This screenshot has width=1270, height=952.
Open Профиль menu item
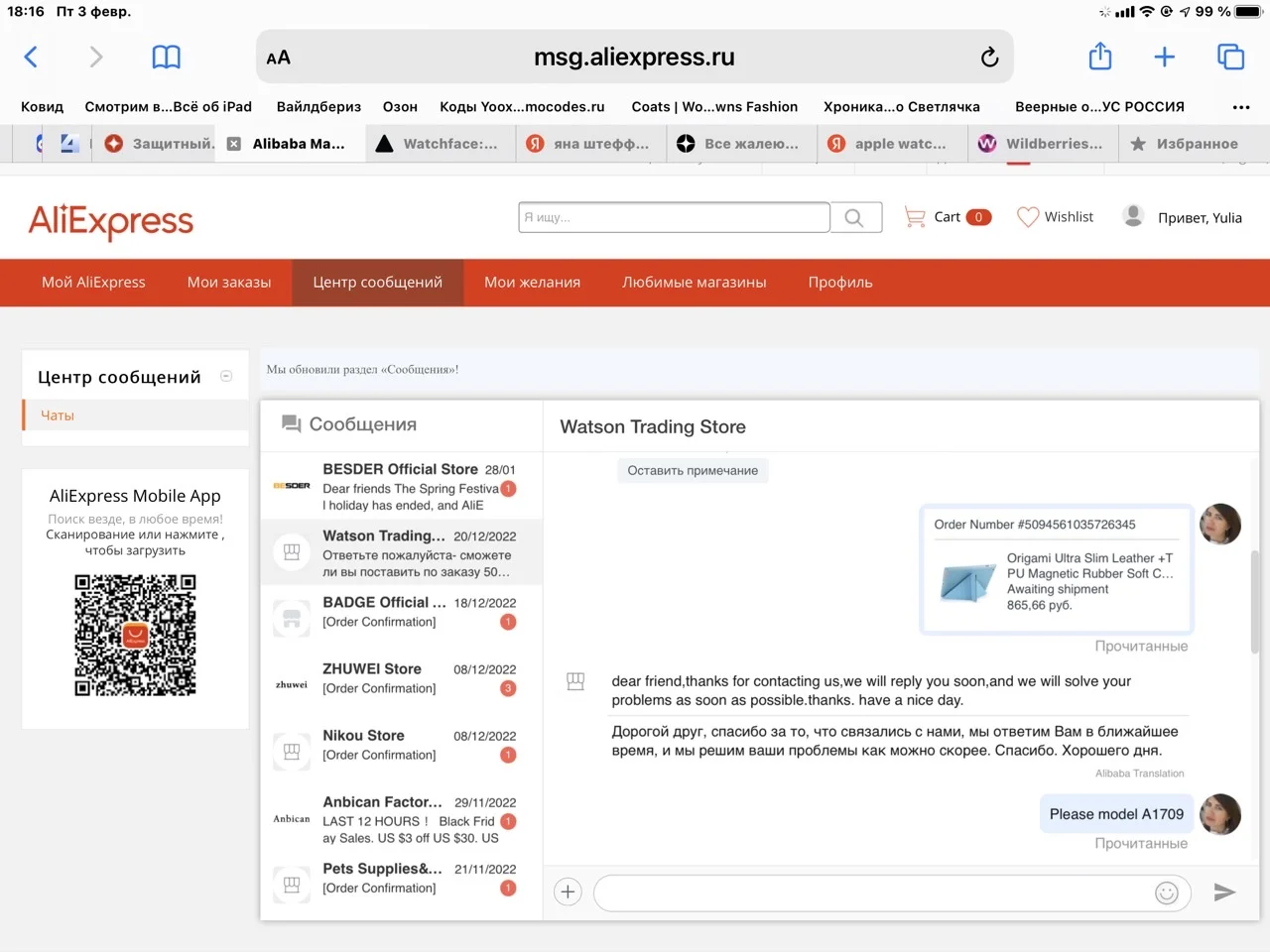tap(840, 283)
